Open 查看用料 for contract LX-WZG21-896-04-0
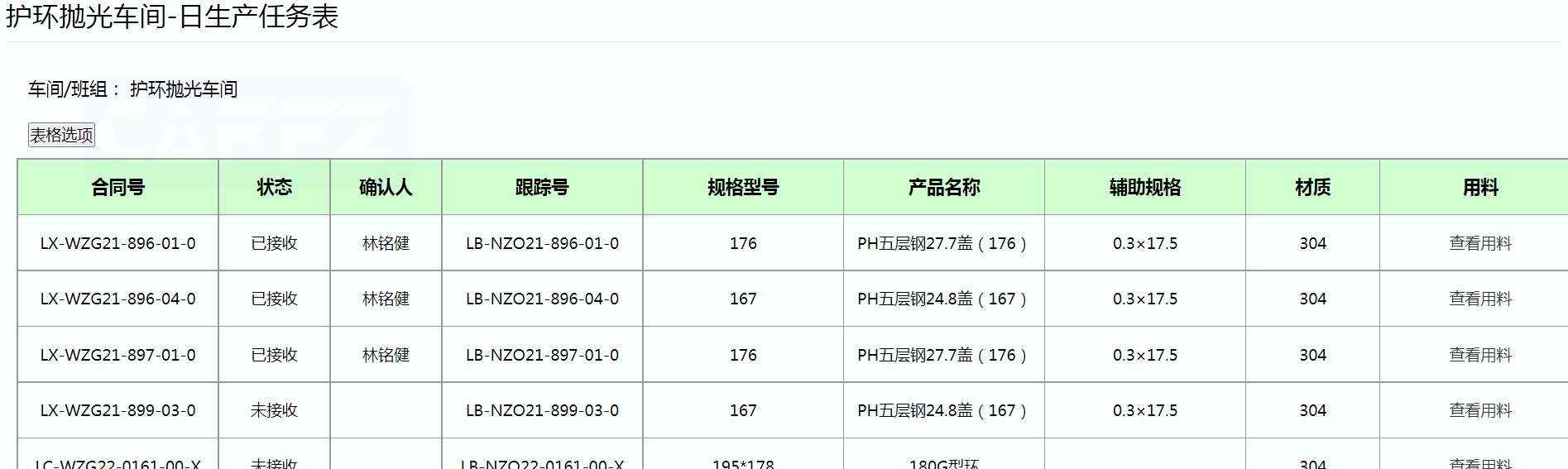The height and width of the screenshot is (469, 1568). 1479,299
